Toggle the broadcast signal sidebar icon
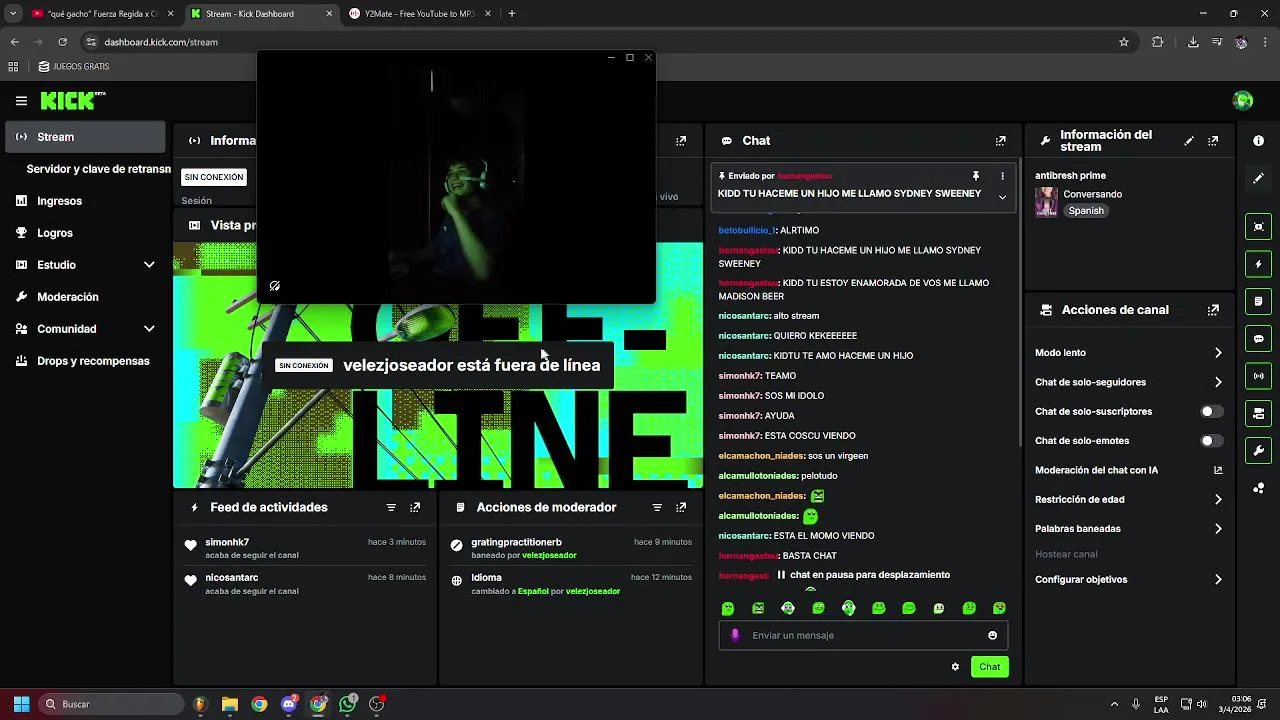The width and height of the screenshot is (1280, 720). tap(1258, 376)
